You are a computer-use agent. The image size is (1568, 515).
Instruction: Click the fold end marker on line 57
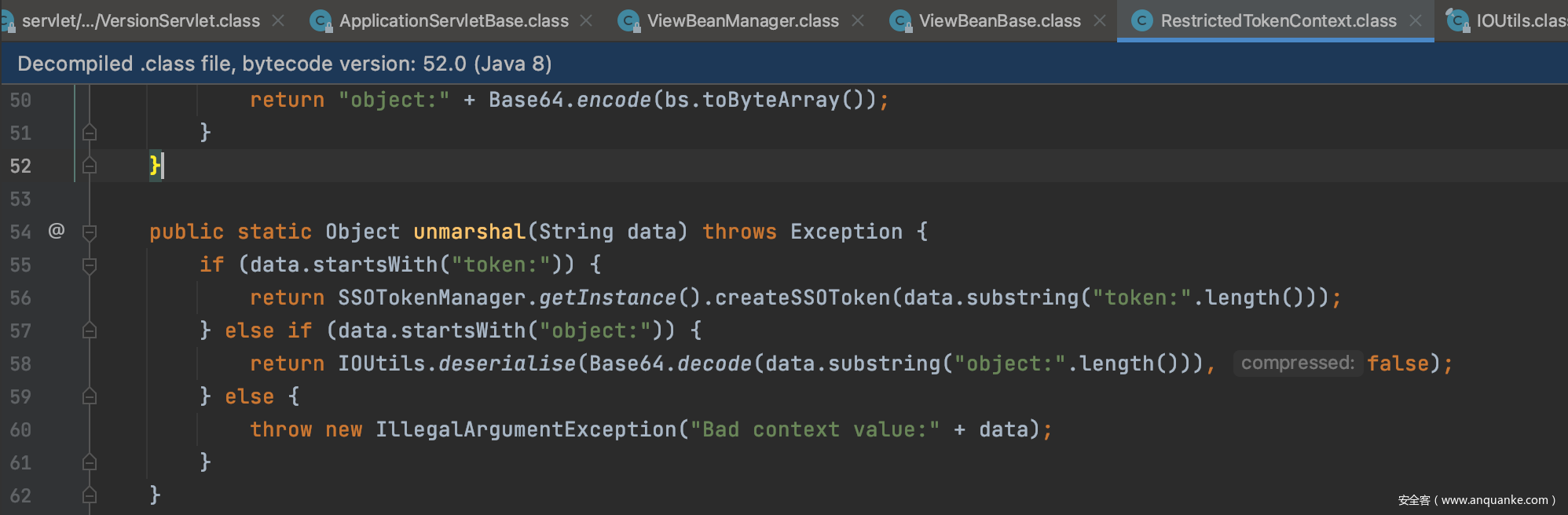(90, 331)
